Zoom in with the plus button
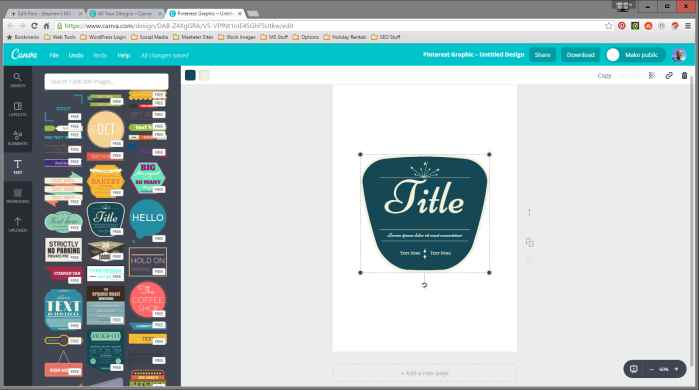This screenshot has height=390, width=699. tap(676, 369)
